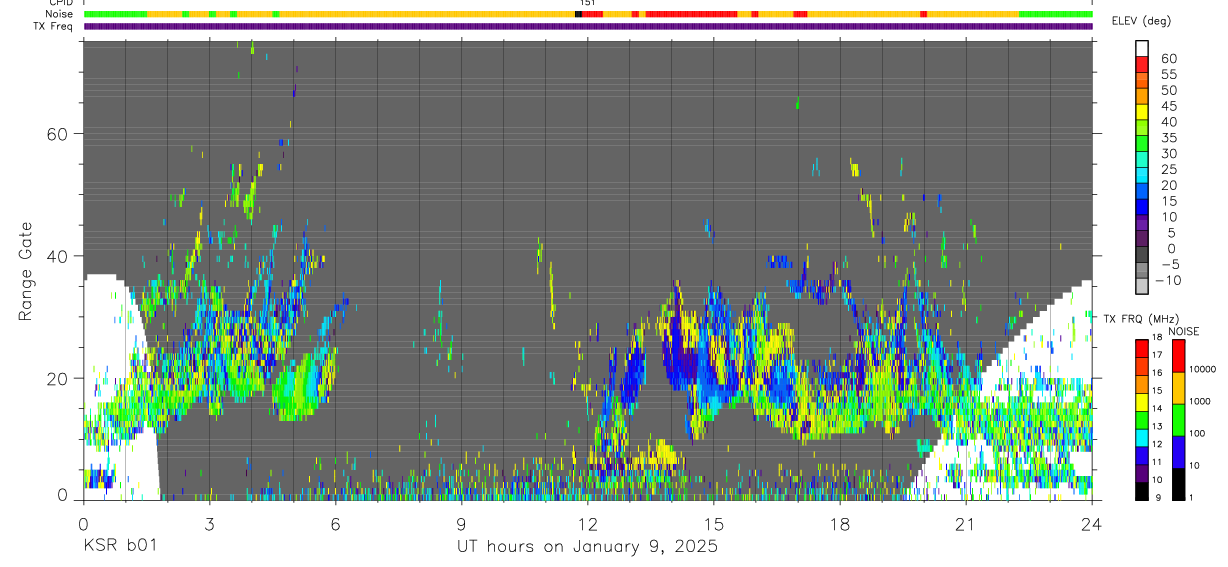This screenshot has height=567, width=1228.
Task: Click the KSR b01 radar beam label
Action: [x=119, y=547]
